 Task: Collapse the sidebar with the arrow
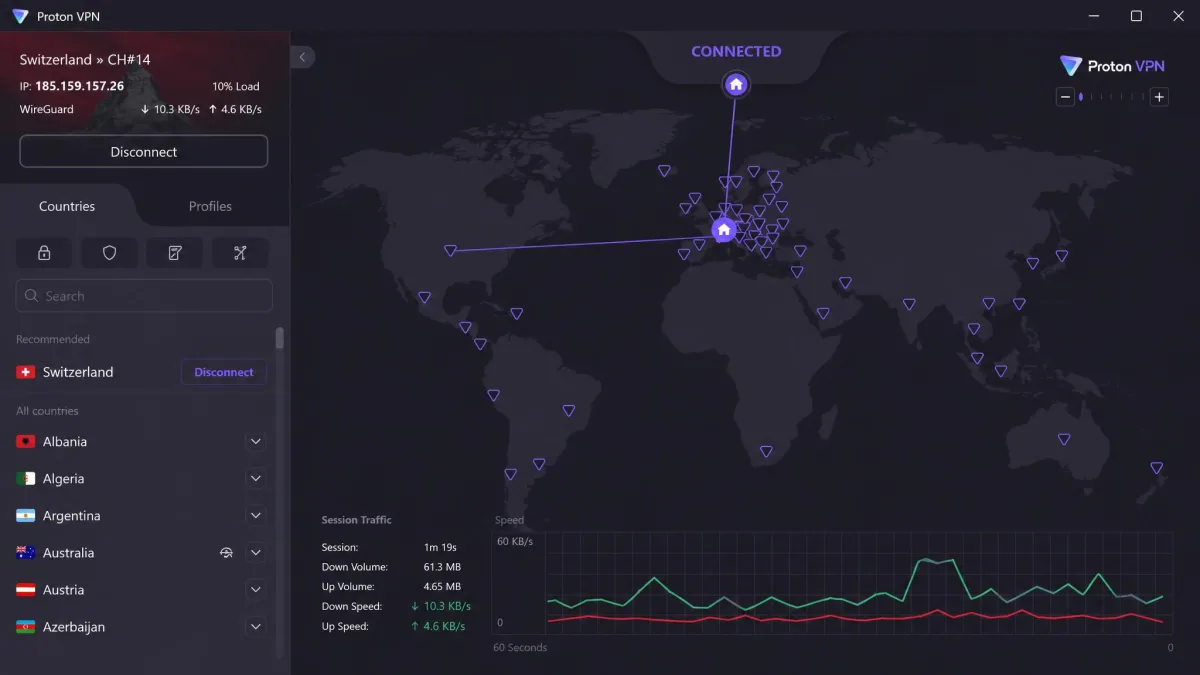(x=302, y=57)
